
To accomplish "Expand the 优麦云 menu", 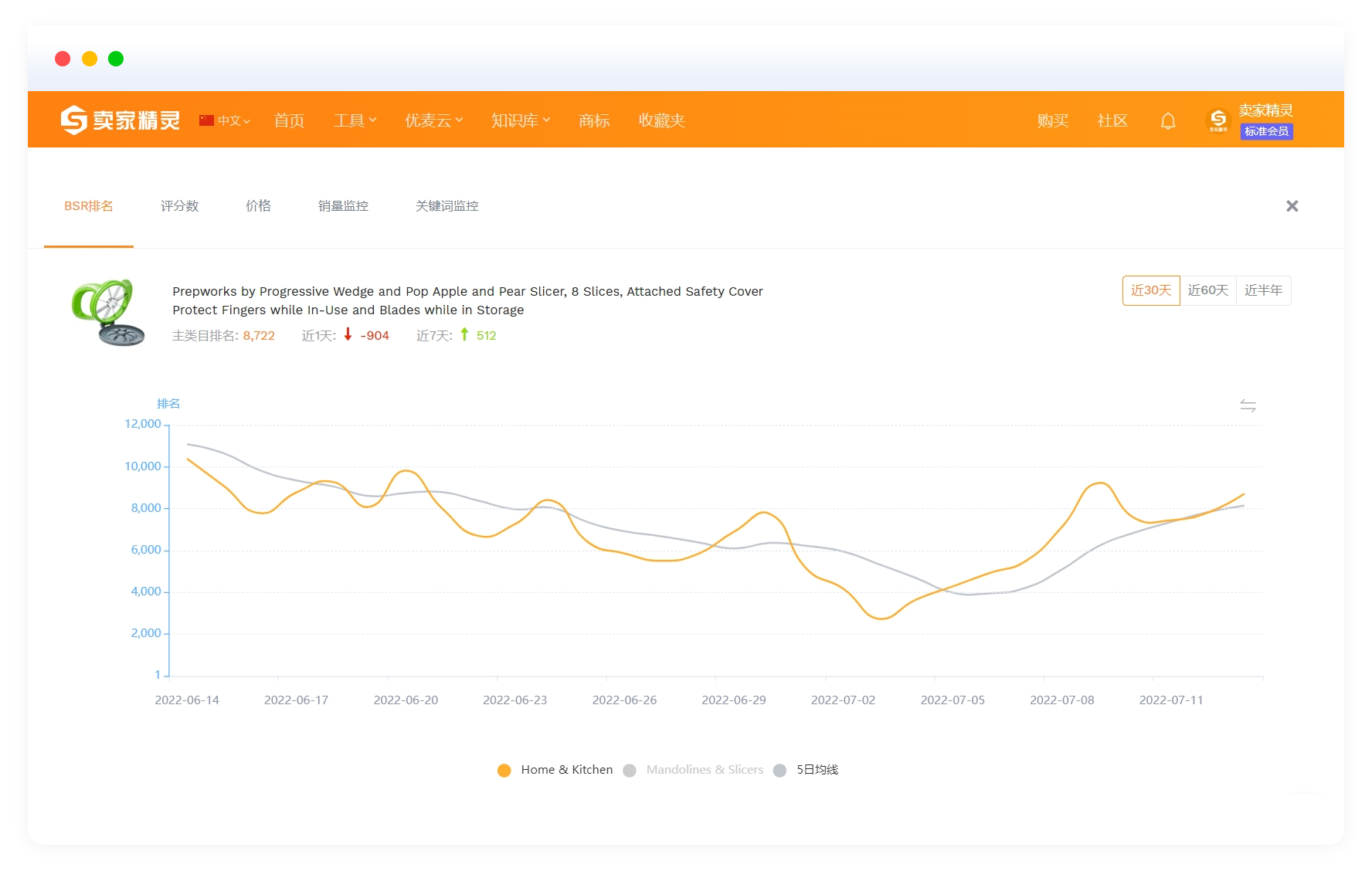I will tap(434, 120).
